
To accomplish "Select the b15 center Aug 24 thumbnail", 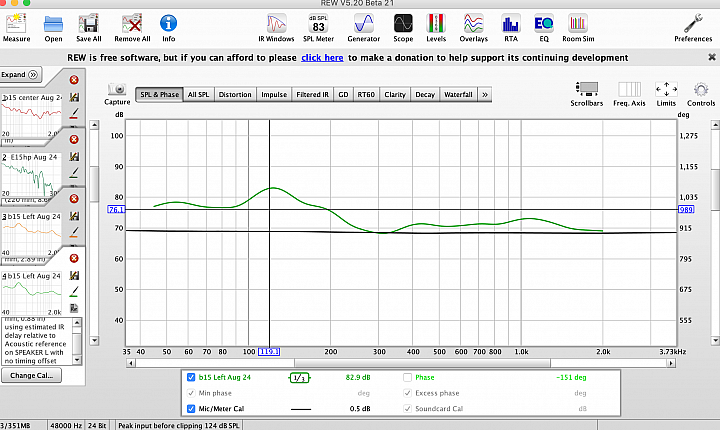I will tap(31, 115).
